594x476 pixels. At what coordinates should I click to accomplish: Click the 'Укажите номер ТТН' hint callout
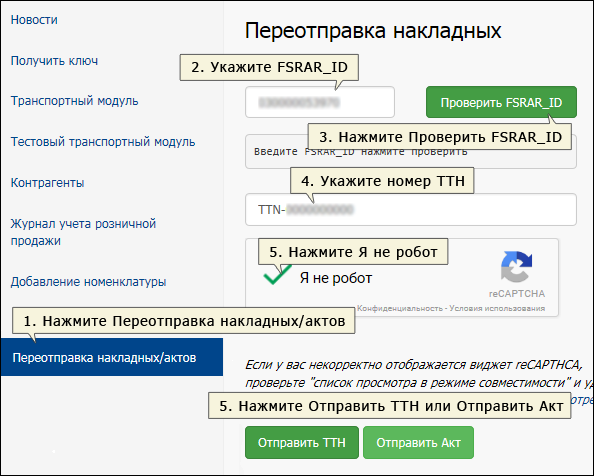(382, 181)
